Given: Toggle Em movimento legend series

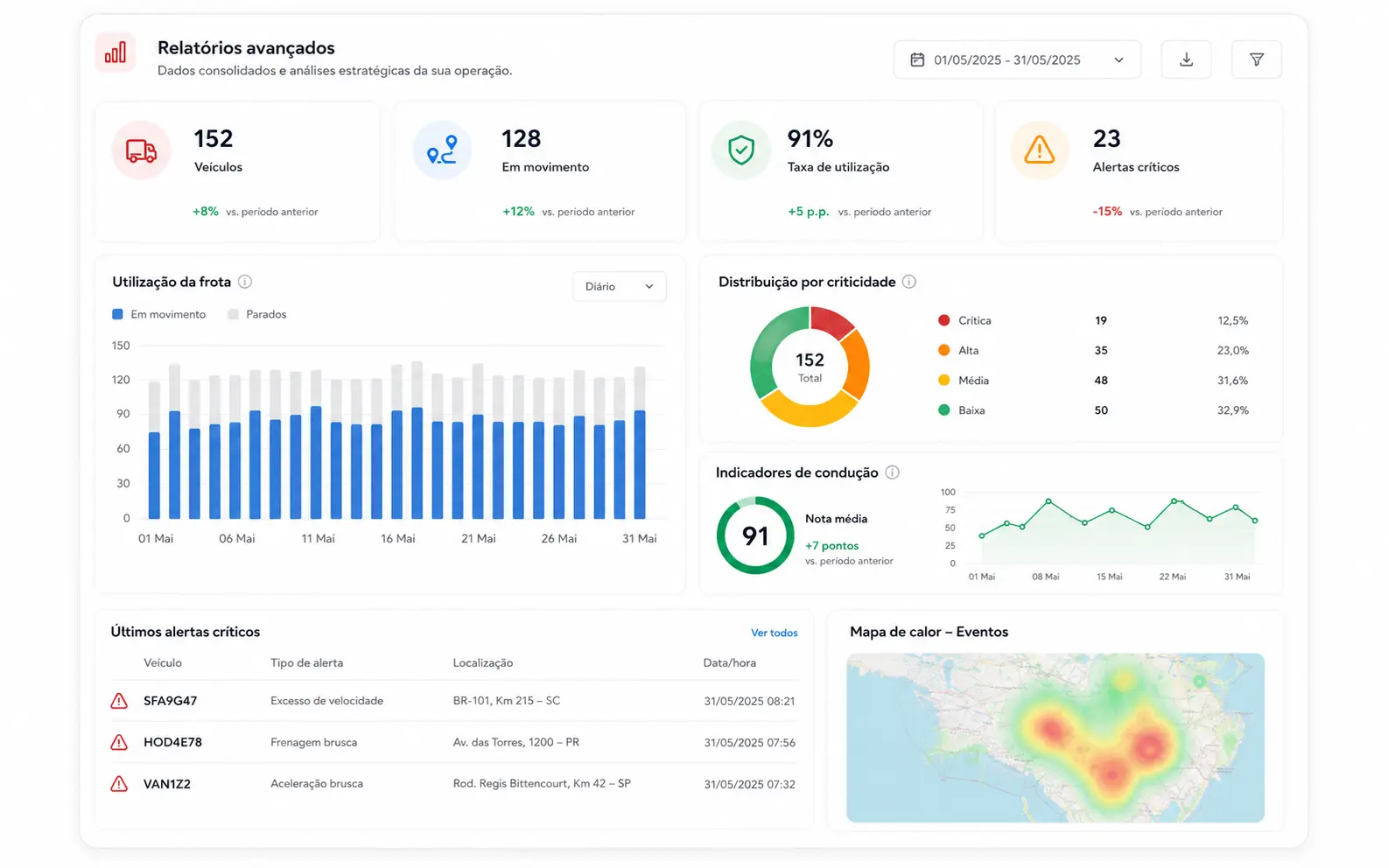Looking at the screenshot, I should click(159, 314).
